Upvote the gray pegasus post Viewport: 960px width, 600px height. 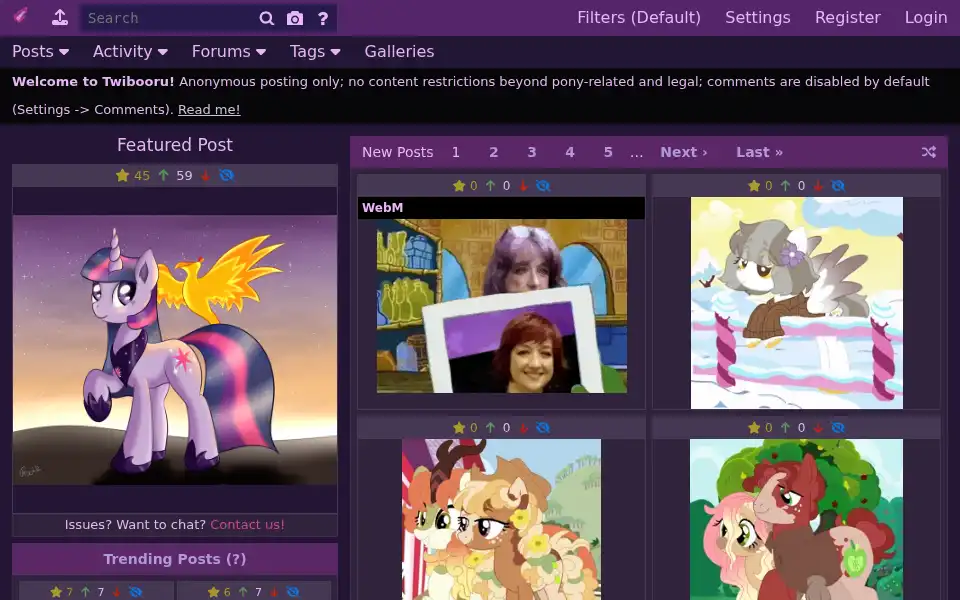tap(786, 186)
